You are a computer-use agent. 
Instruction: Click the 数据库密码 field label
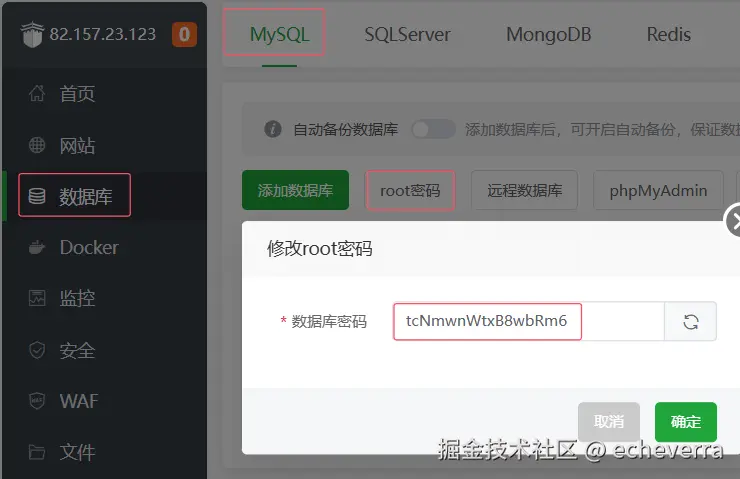coord(329,321)
